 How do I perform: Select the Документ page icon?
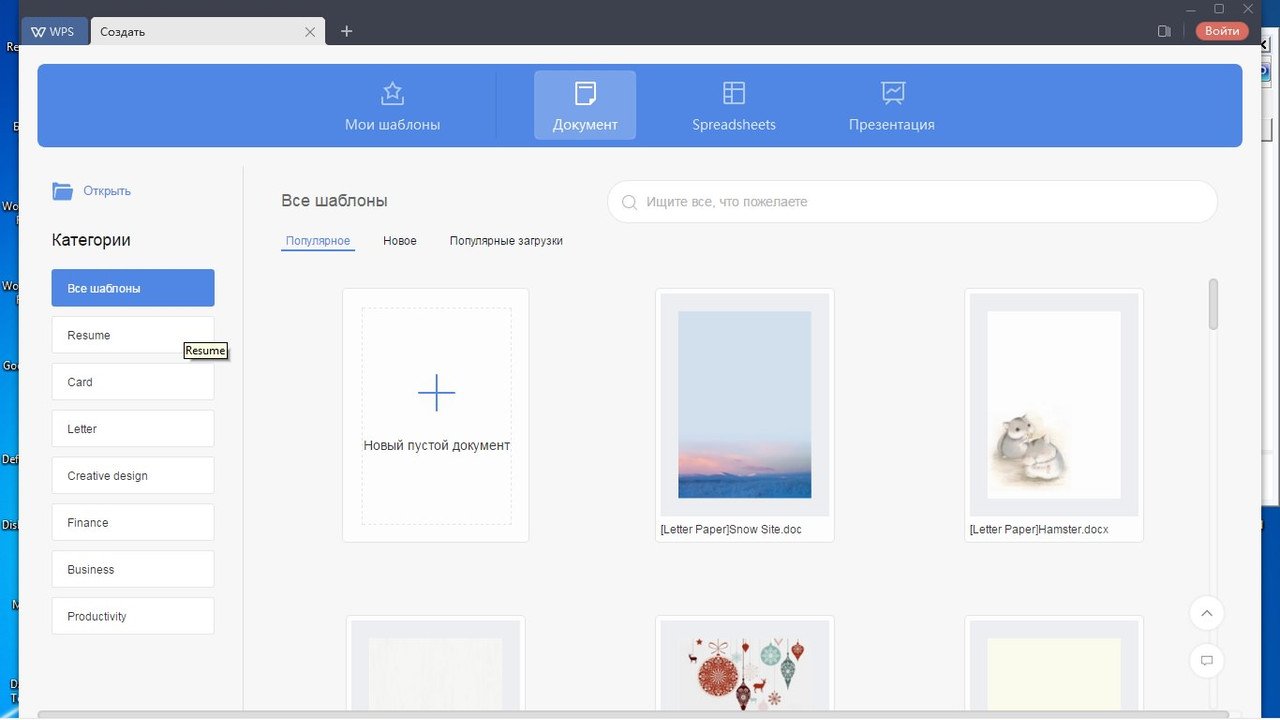coord(585,93)
